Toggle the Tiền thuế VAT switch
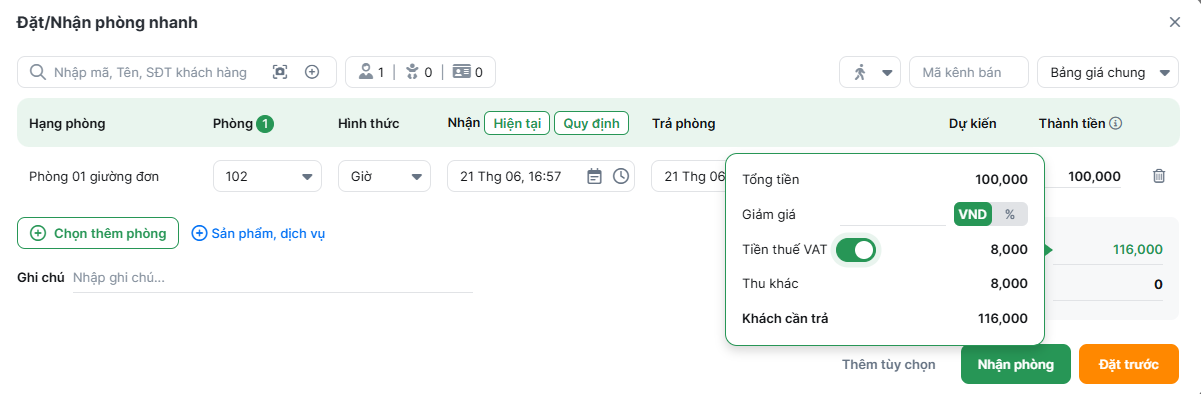Image resolution: width=1201 pixels, height=394 pixels. (x=855, y=250)
